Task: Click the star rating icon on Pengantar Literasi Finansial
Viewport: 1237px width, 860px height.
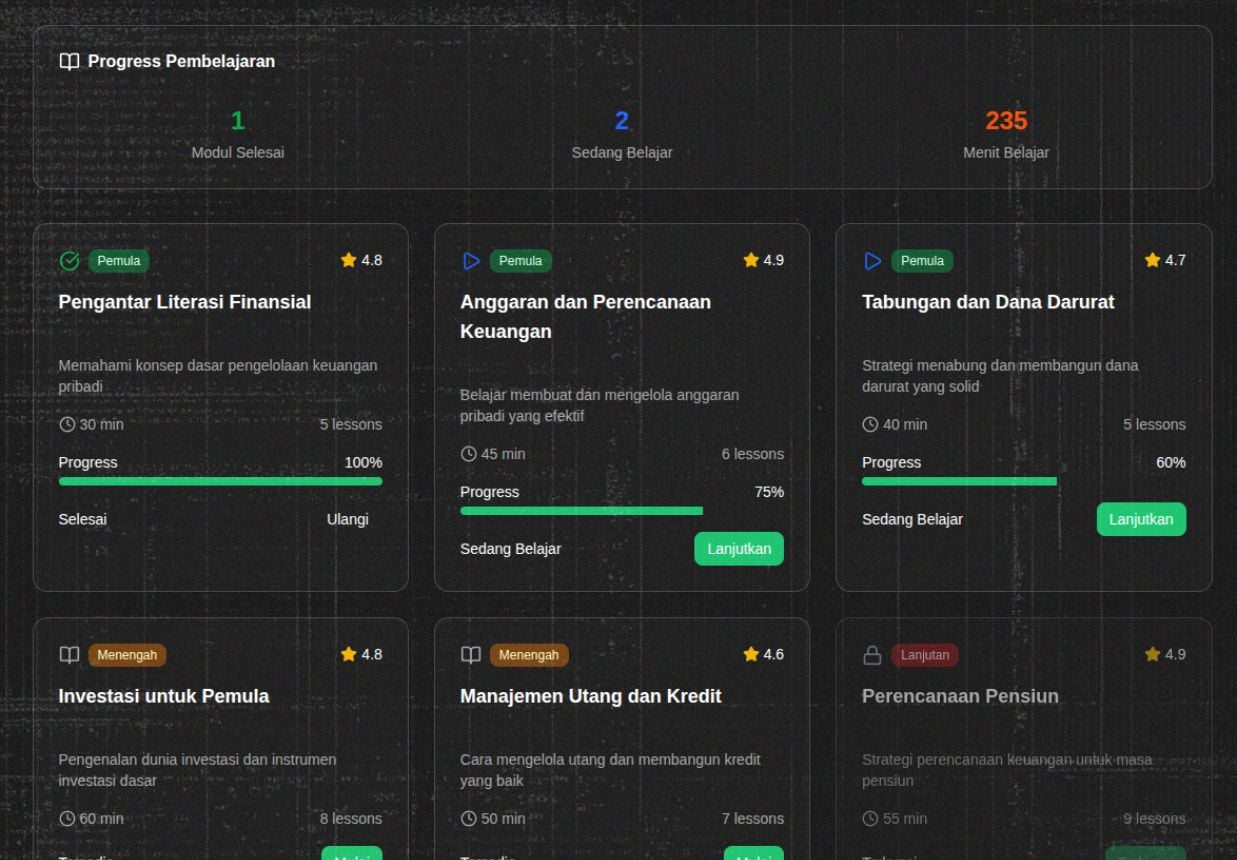Action: (349, 260)
